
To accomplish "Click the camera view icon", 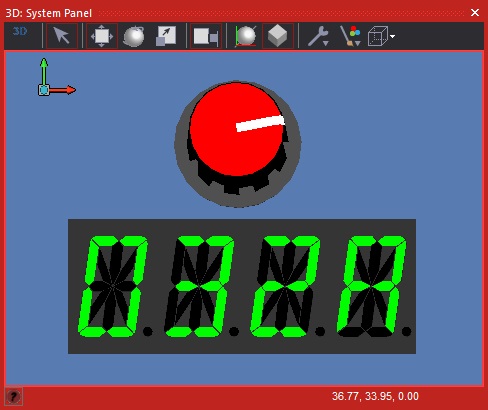I will pos(206,36).
